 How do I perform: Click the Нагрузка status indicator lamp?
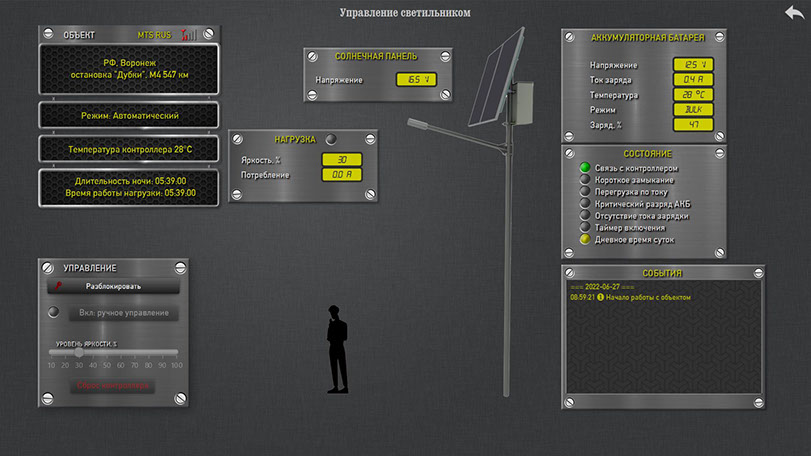331,139
